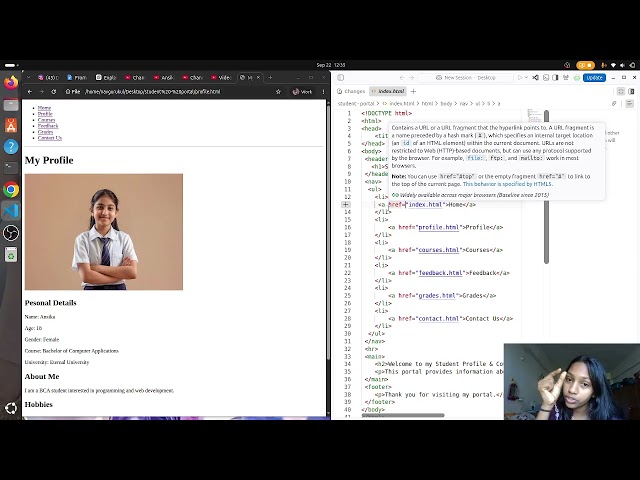The width and height of the screenshot is (640, 480).
Task: Toggle the right side panel layout icon
Action: pos(555,78)
